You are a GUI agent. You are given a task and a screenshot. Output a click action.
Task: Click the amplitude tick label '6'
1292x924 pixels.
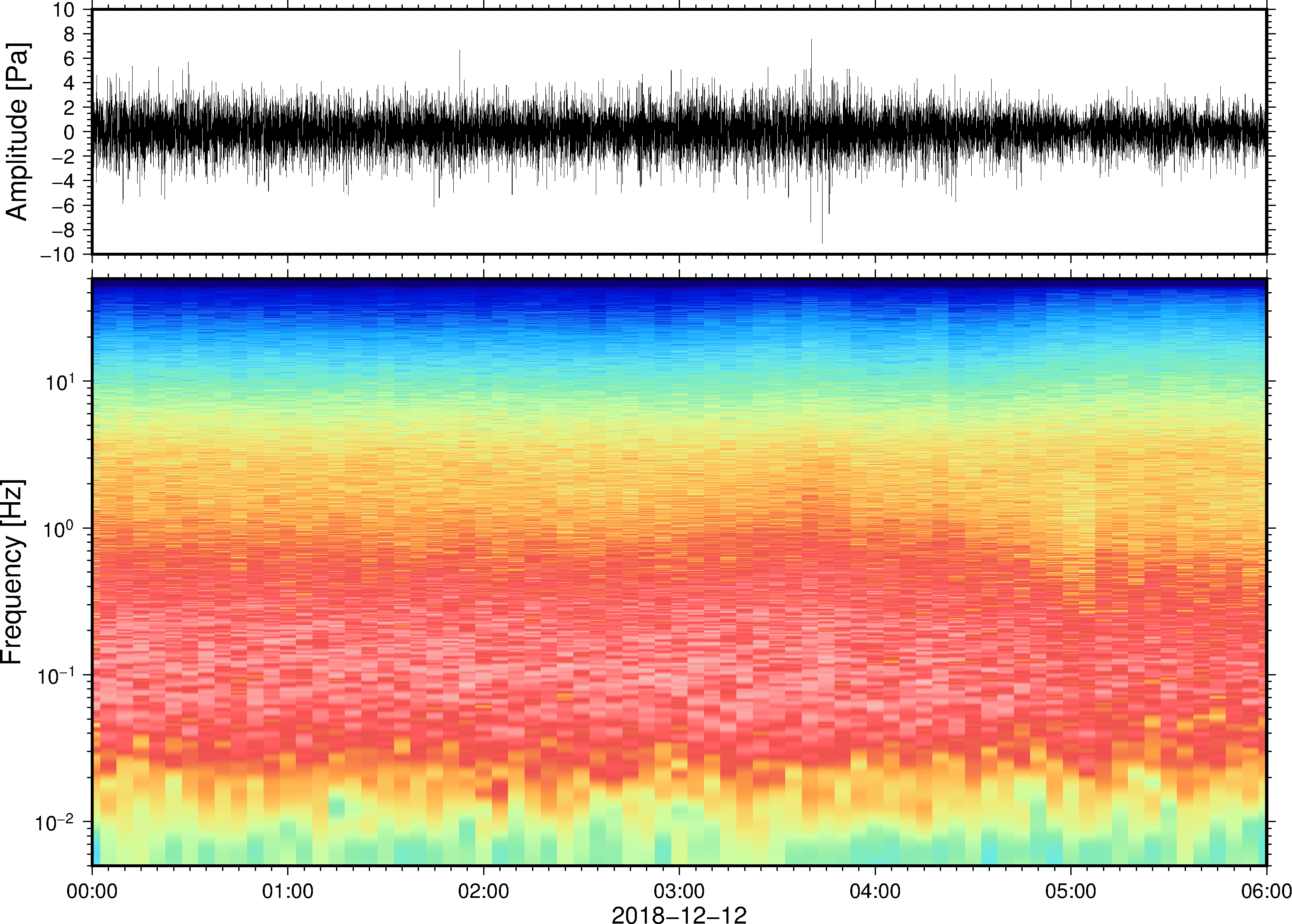click(x=70, y=59)
